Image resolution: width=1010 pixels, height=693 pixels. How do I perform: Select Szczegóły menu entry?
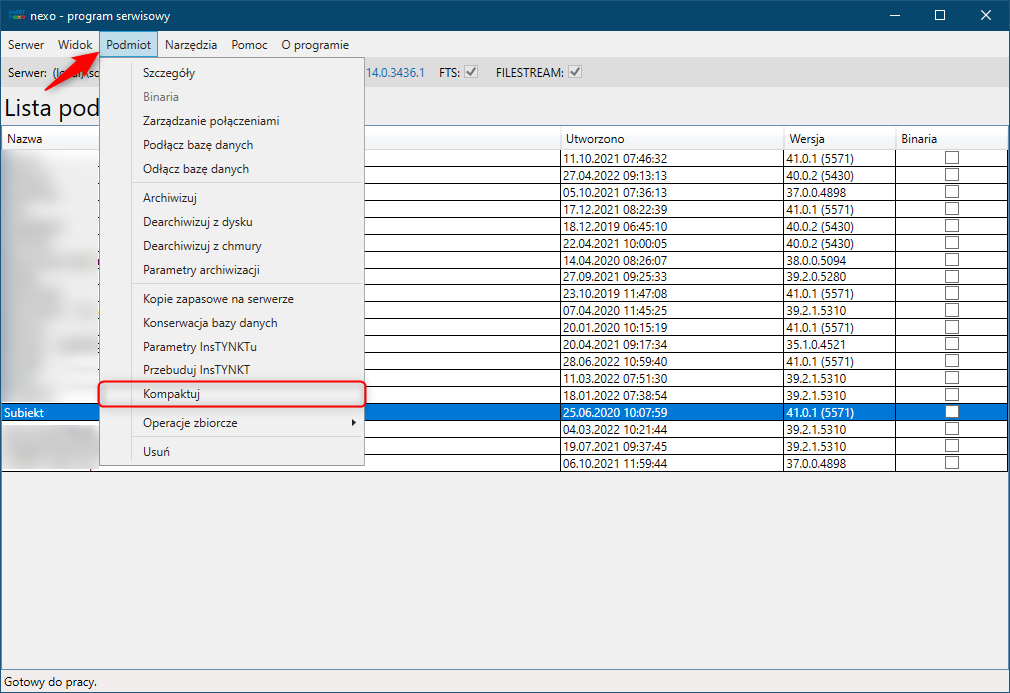tap(169, 73)
